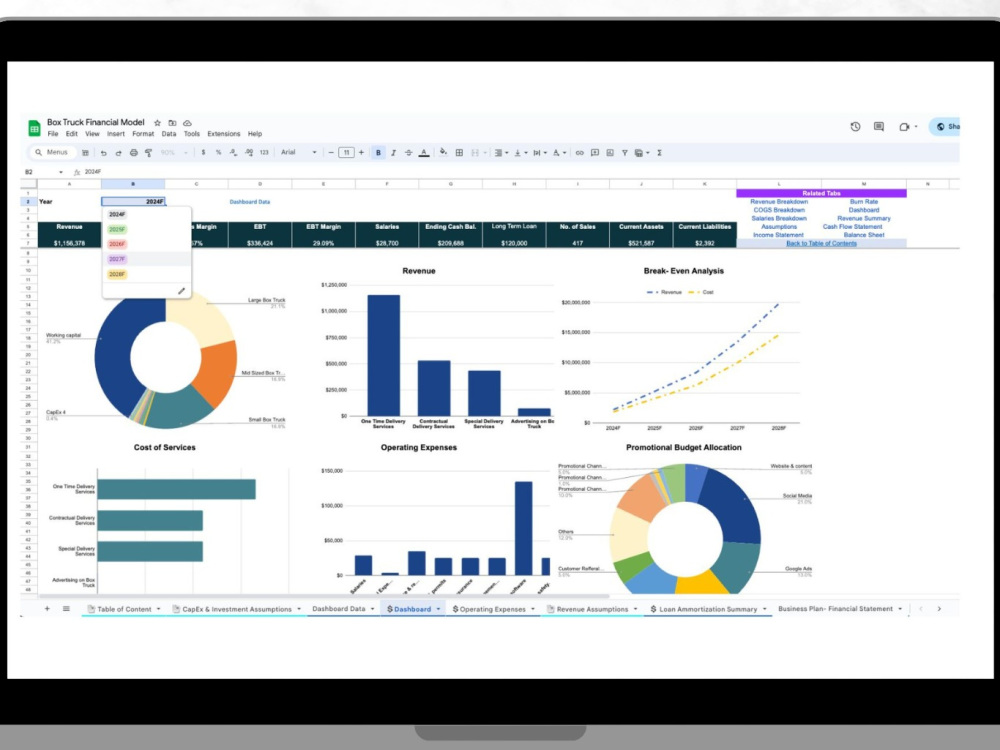Open the Revenue Breakdown link
Viewport: 1000px width, 750px height.
(x=779, y=202)
